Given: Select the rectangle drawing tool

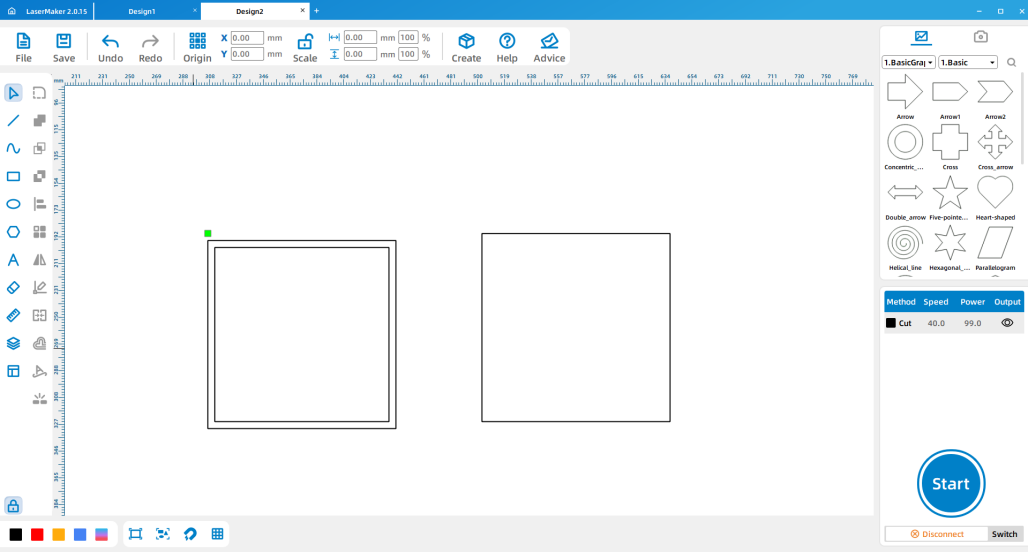Looking at the screenshot, I should [x=13, y=176].
